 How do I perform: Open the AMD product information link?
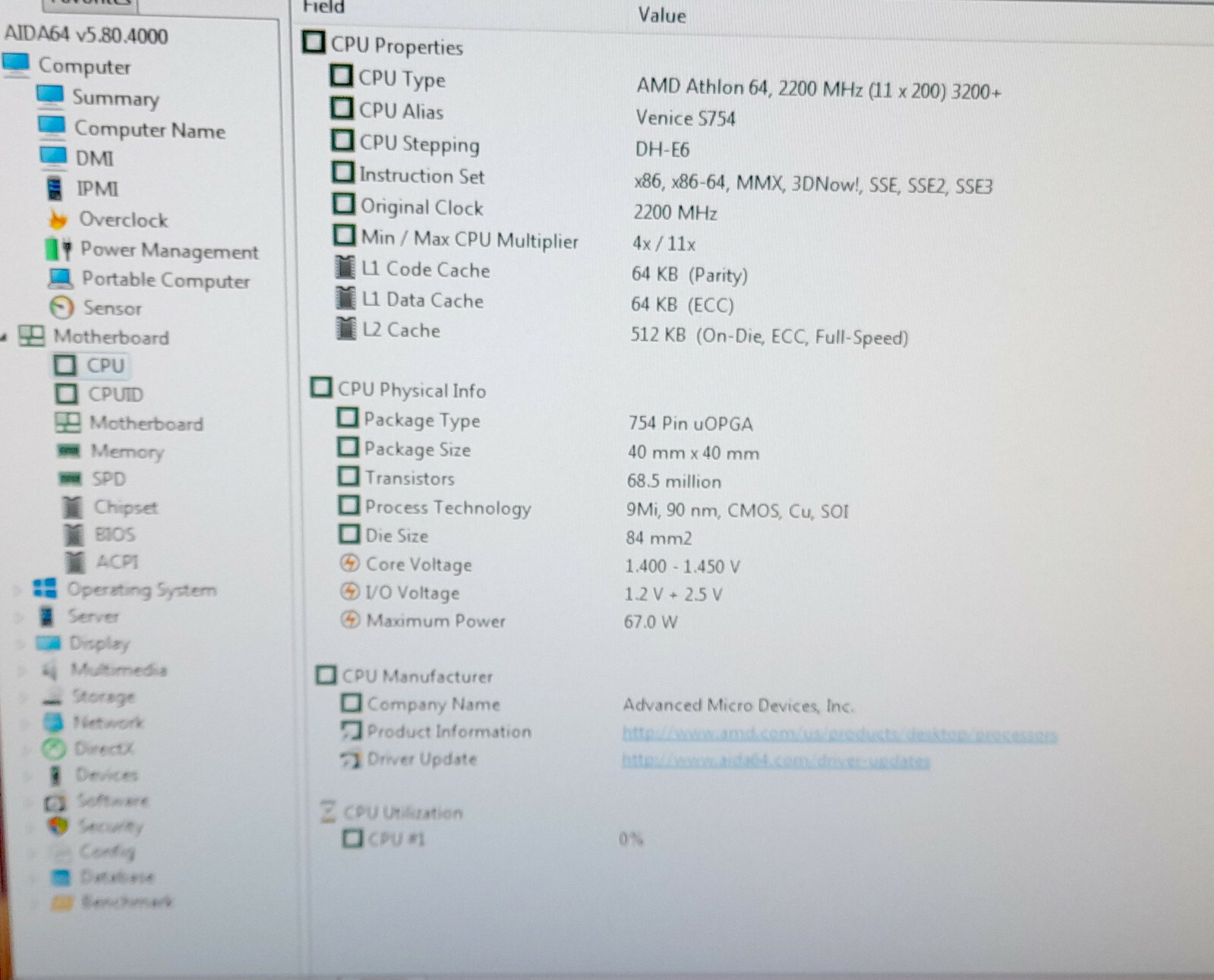click(839, 734)
